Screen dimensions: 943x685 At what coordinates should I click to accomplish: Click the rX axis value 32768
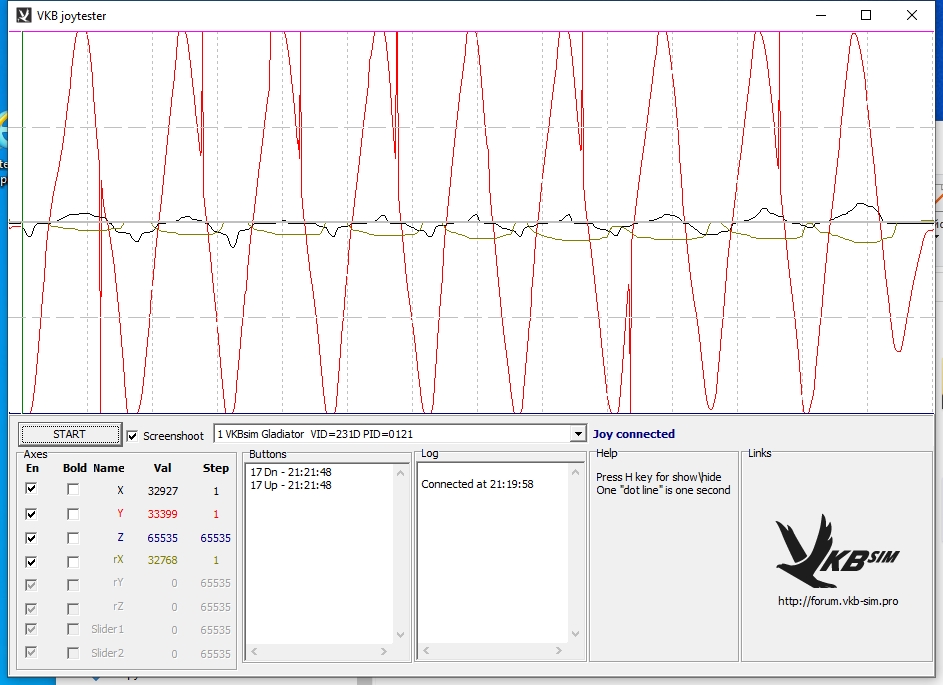(x=163, y=560)
